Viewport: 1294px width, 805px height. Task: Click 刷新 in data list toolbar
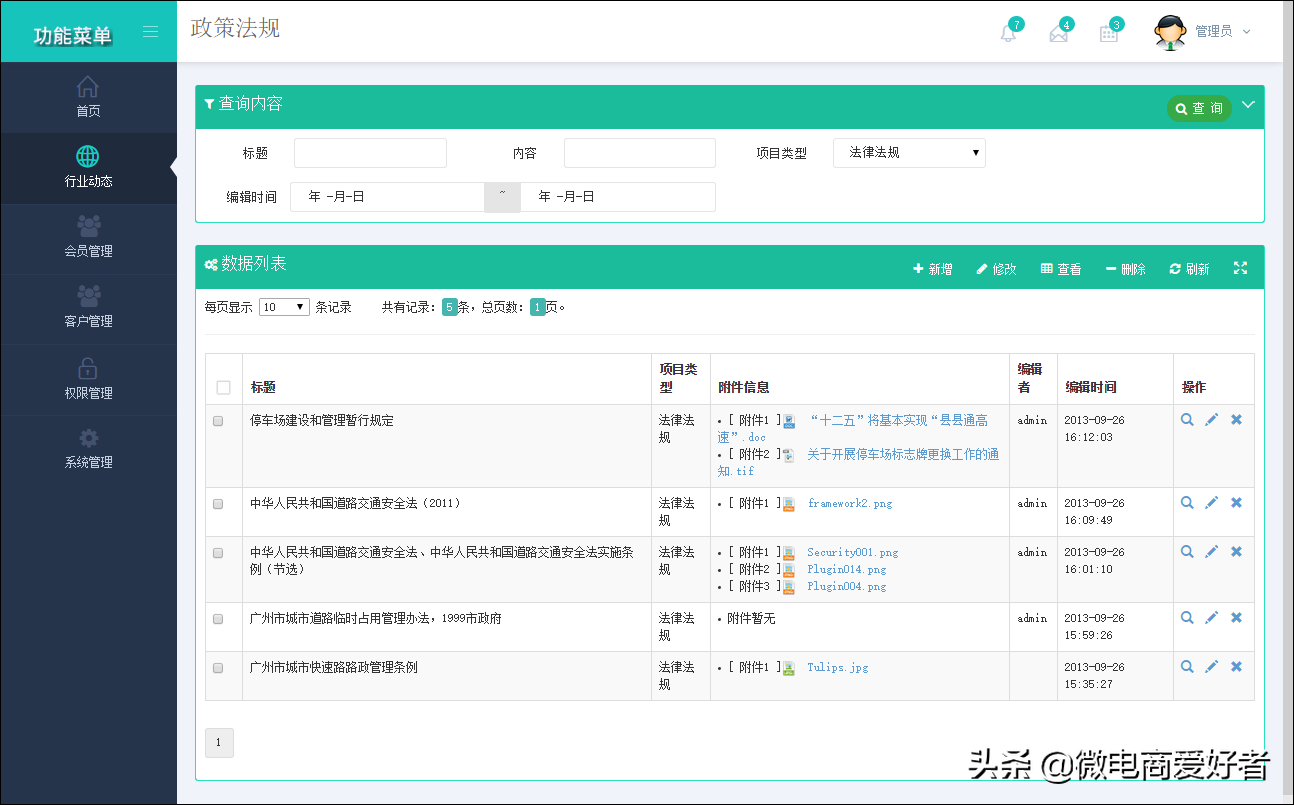coord(1189,269)
